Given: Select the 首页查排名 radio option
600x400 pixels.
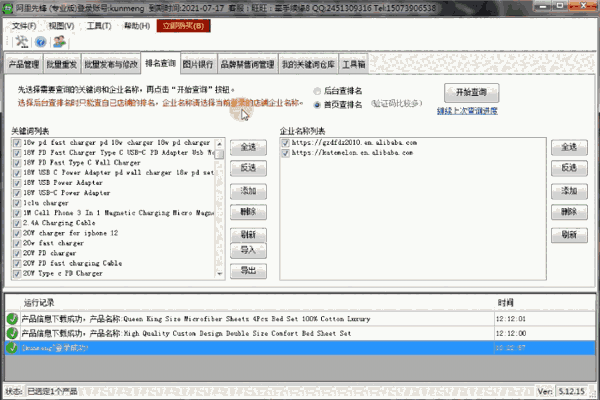Looking at the screenshot, I should point(317,102).
